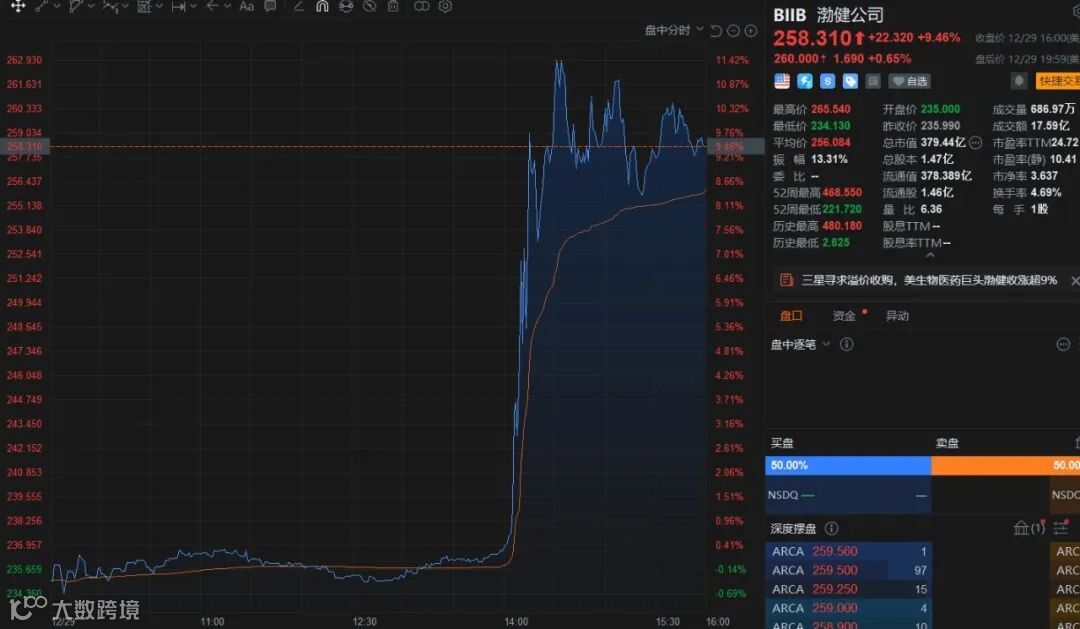Screen dimensions: 1080x629
Task: Select the pen shape drawing tool
Action: 76,6
